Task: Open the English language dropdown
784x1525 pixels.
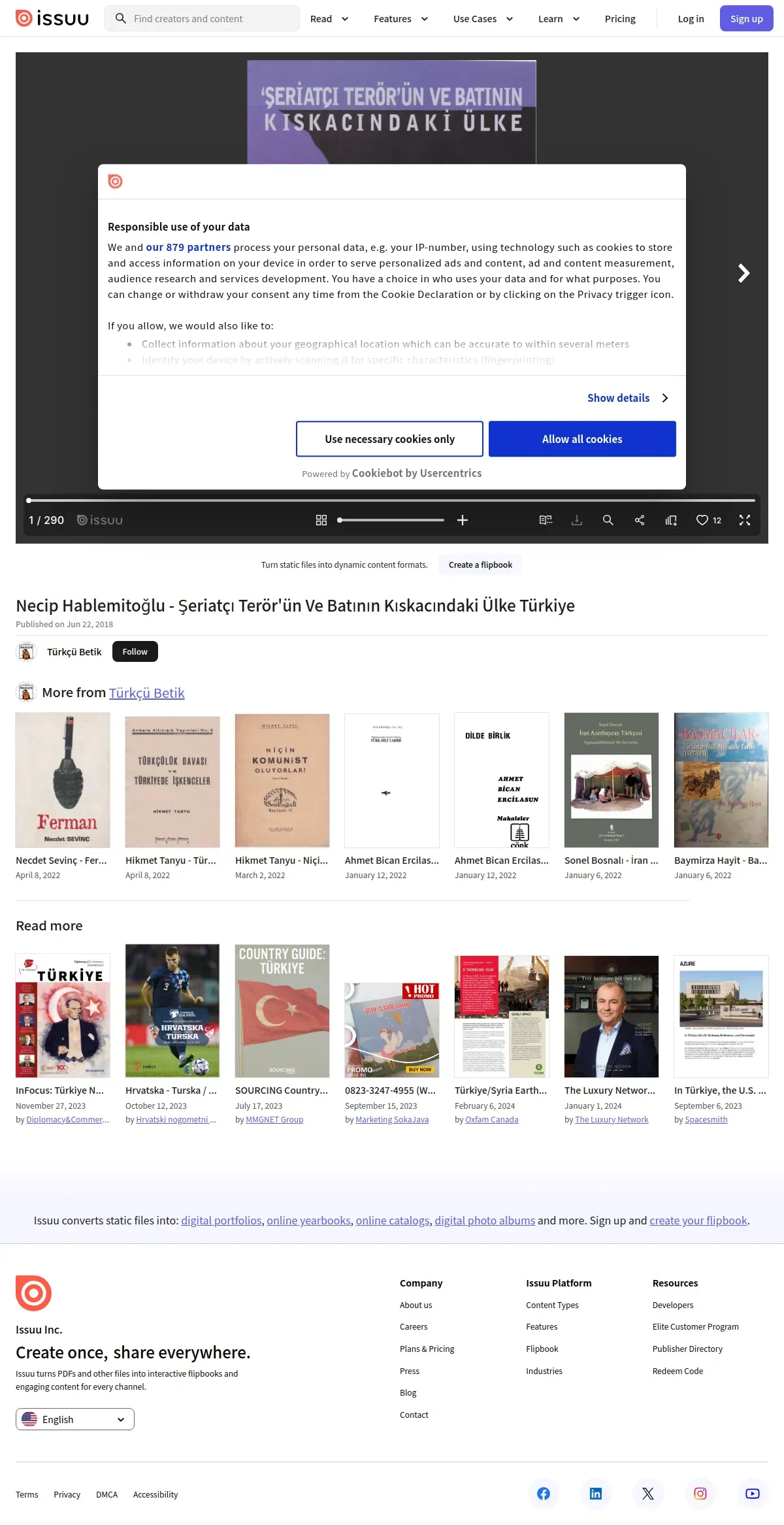Action: click(x=75, y=1419)
